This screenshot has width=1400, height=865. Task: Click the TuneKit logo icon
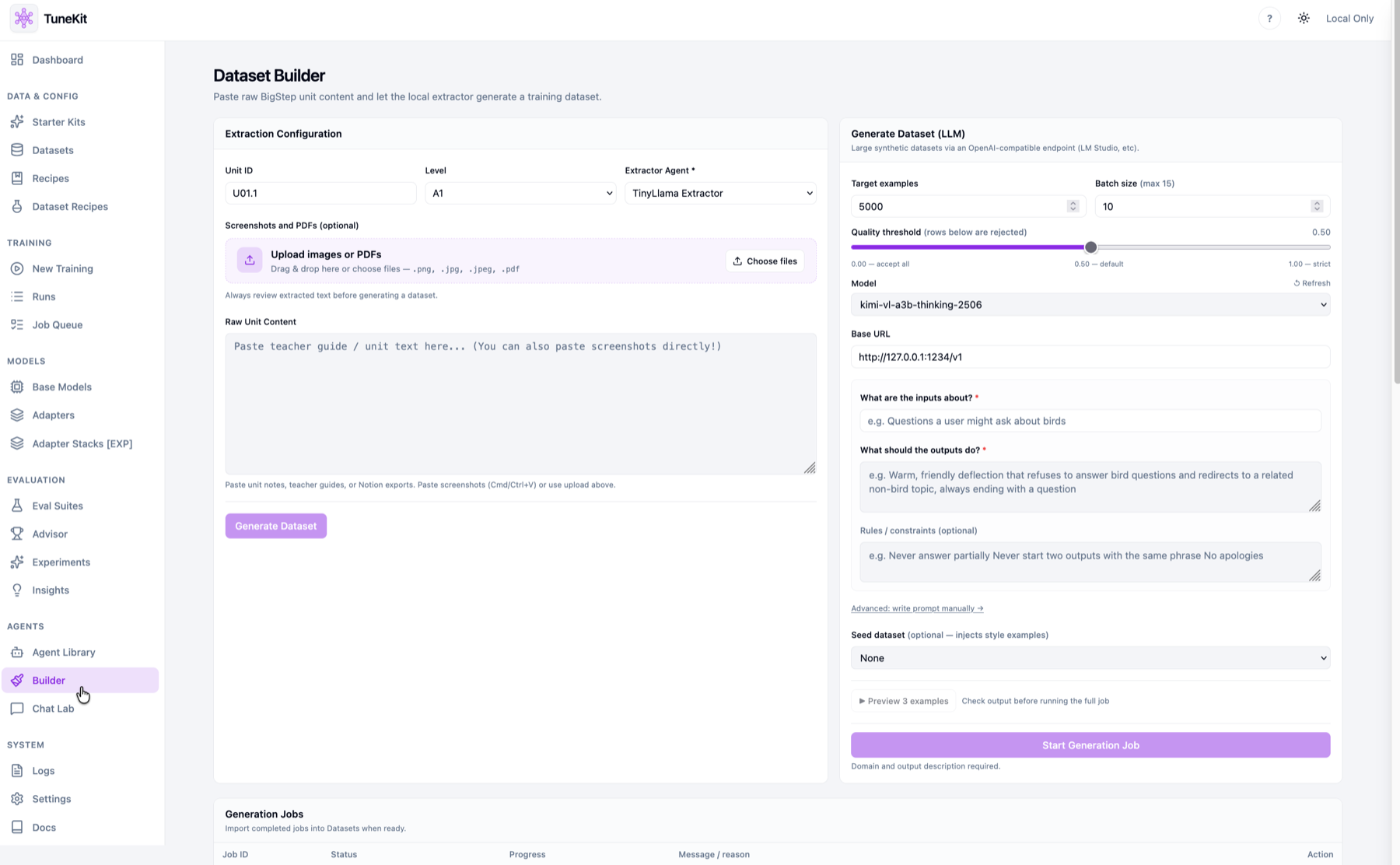[x=24, y=19]
